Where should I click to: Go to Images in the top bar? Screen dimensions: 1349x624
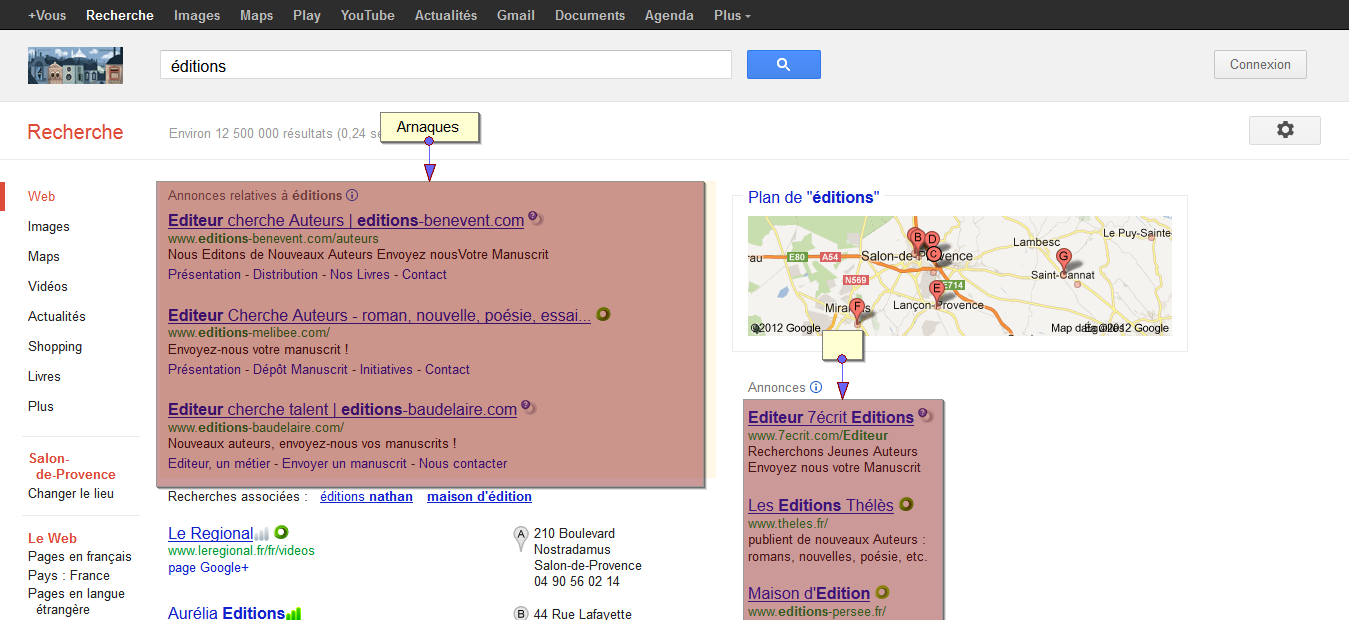[x=197, y=15]
